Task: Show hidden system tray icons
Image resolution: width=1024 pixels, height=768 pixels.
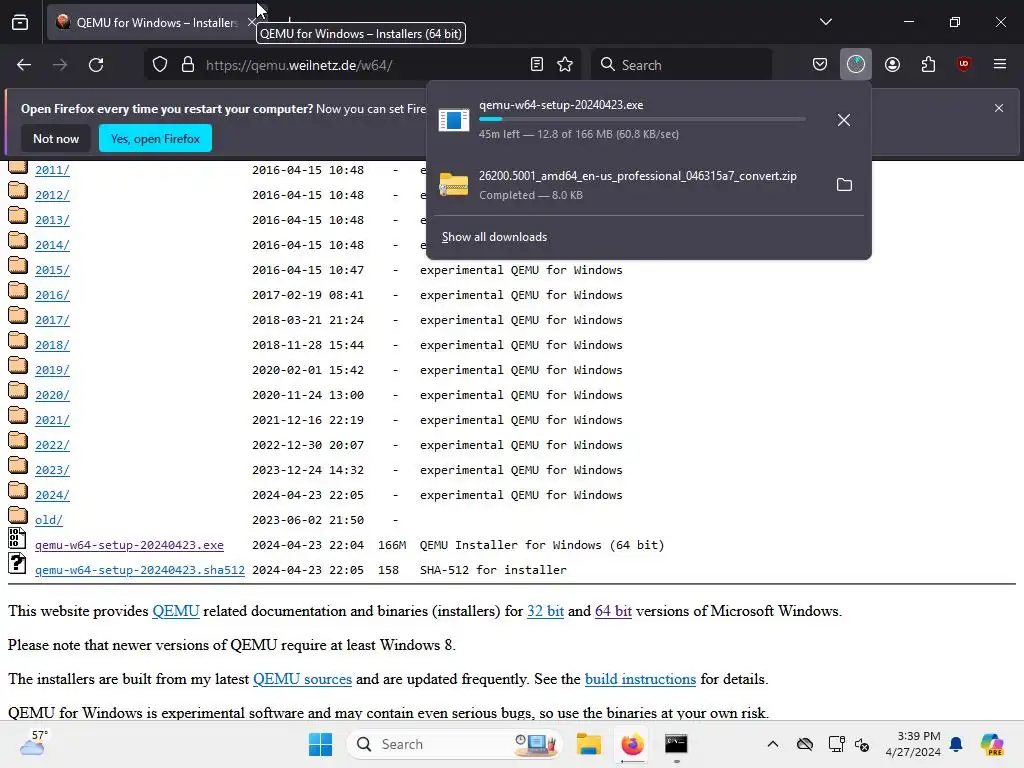Action: click(773, 744)
